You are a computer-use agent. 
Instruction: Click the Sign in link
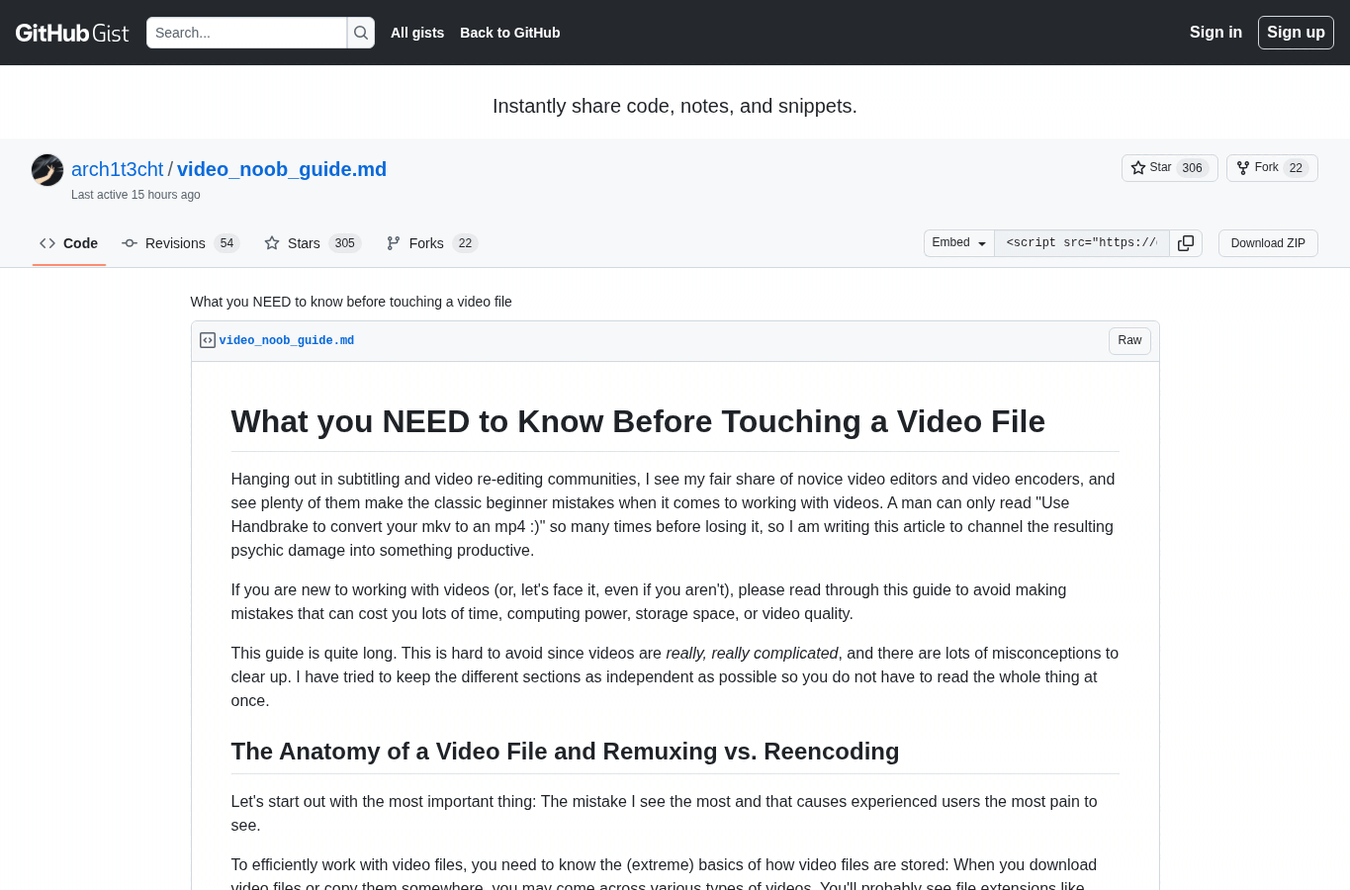tap(1216, 32)
